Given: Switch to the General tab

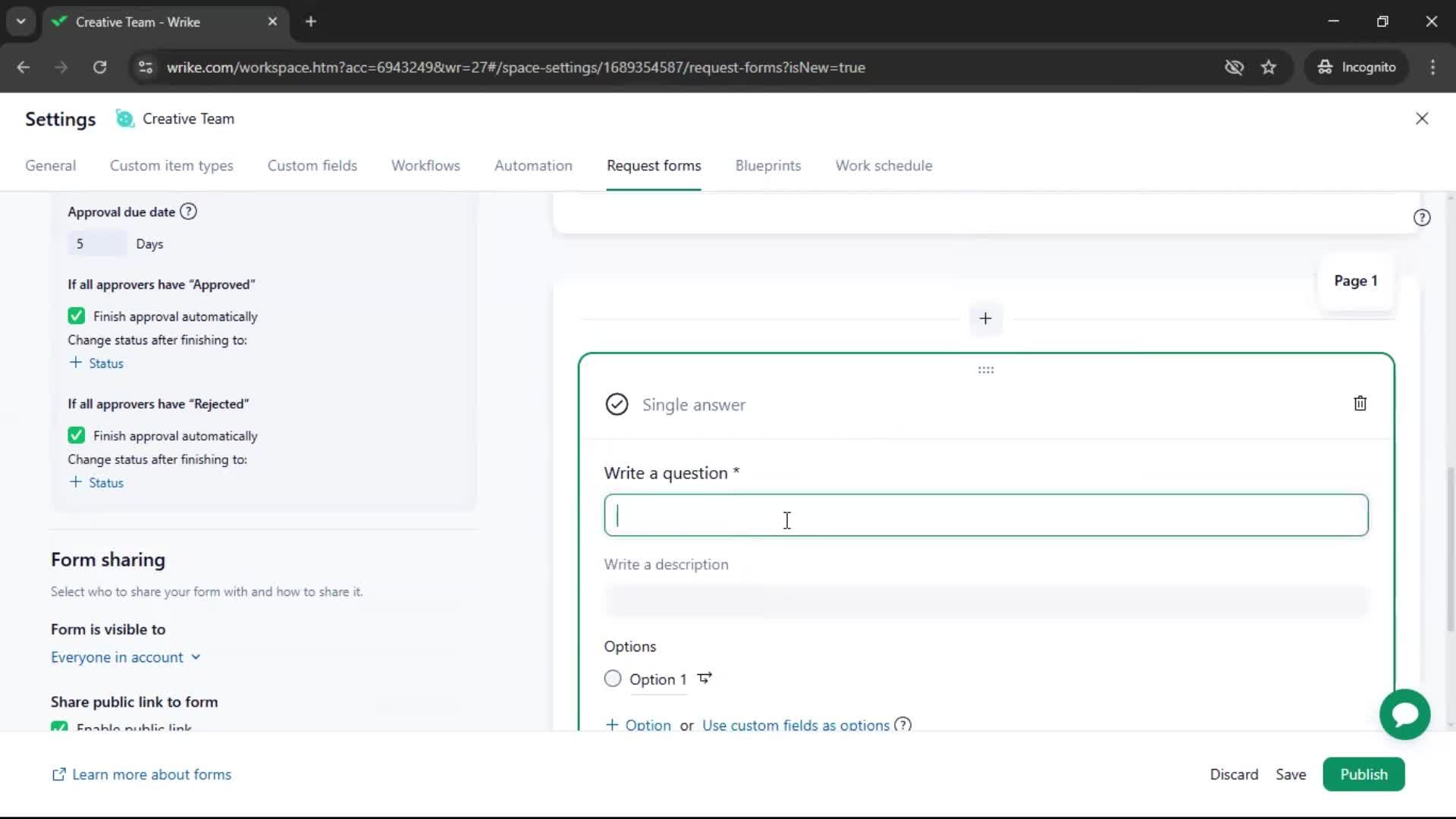Looking at the screenshot, I should (x=50, y=165).
